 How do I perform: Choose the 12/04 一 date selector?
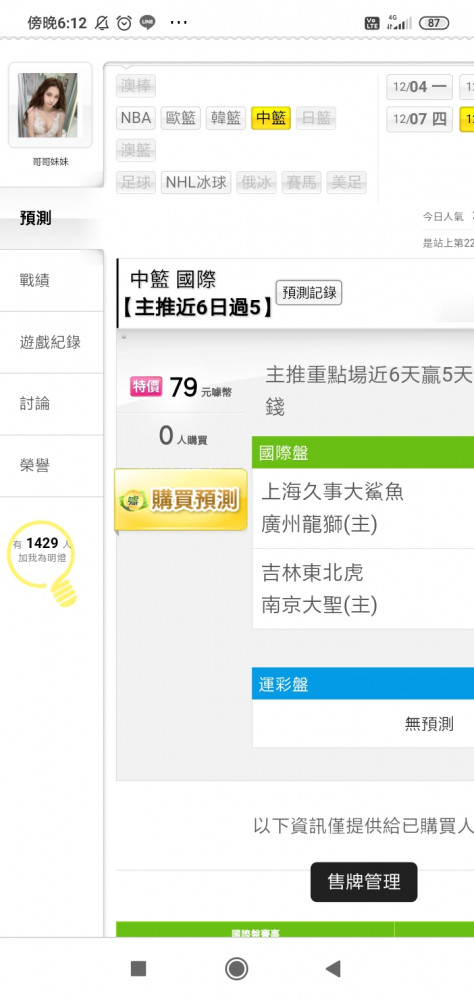pyautogui.click(x=419, y=87)
